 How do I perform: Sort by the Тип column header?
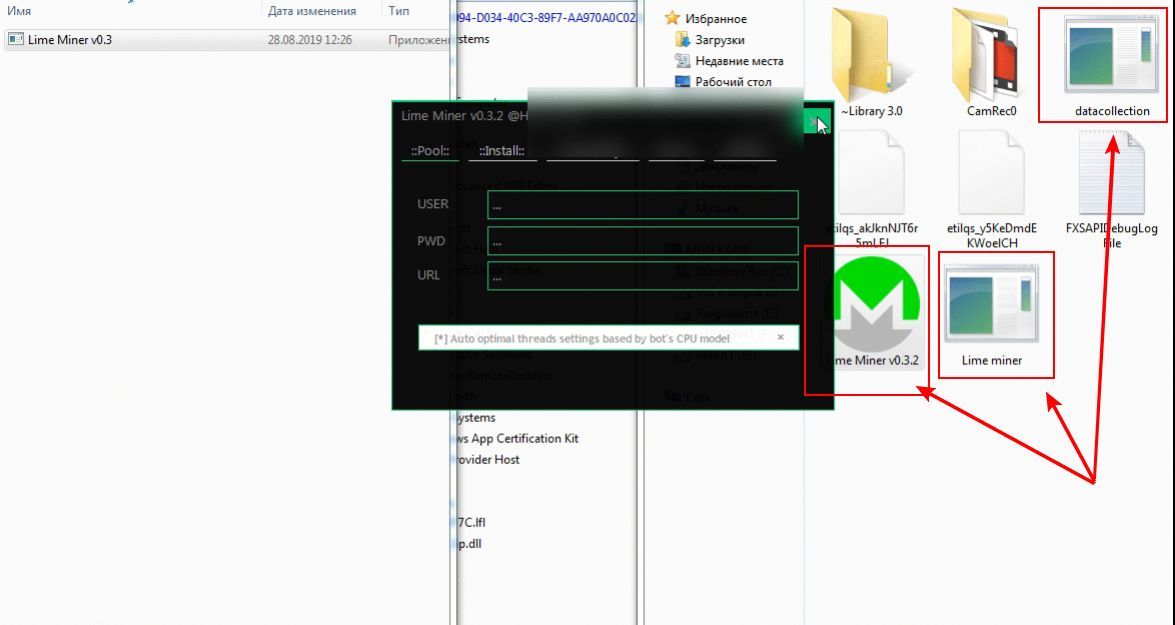point(399,11)
